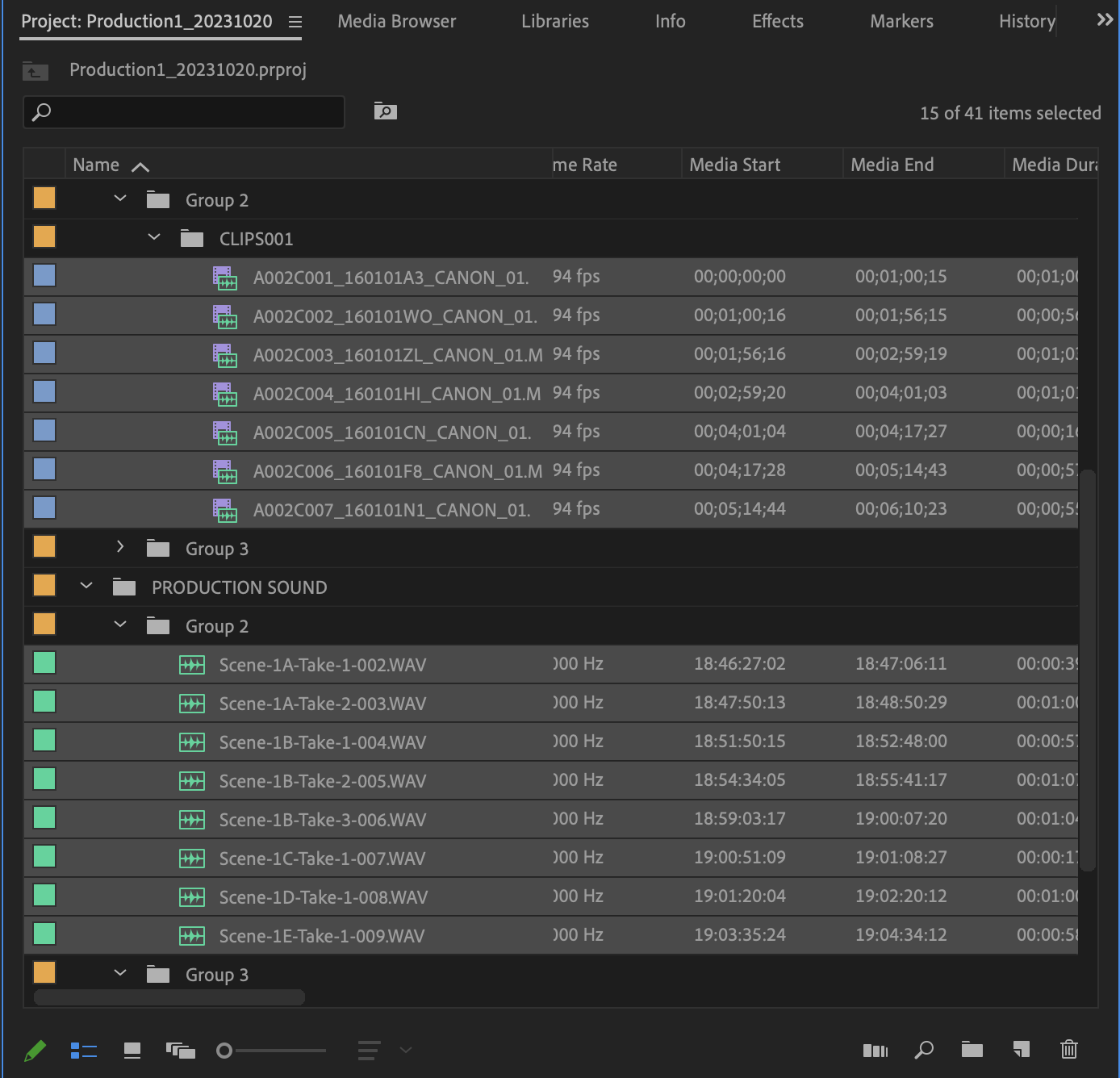Click the Project: Production1_20231020 tab
Image resolution: width=1120 pixels, height=1078 pixels.
pyautogui.click(x=147, y=22)
